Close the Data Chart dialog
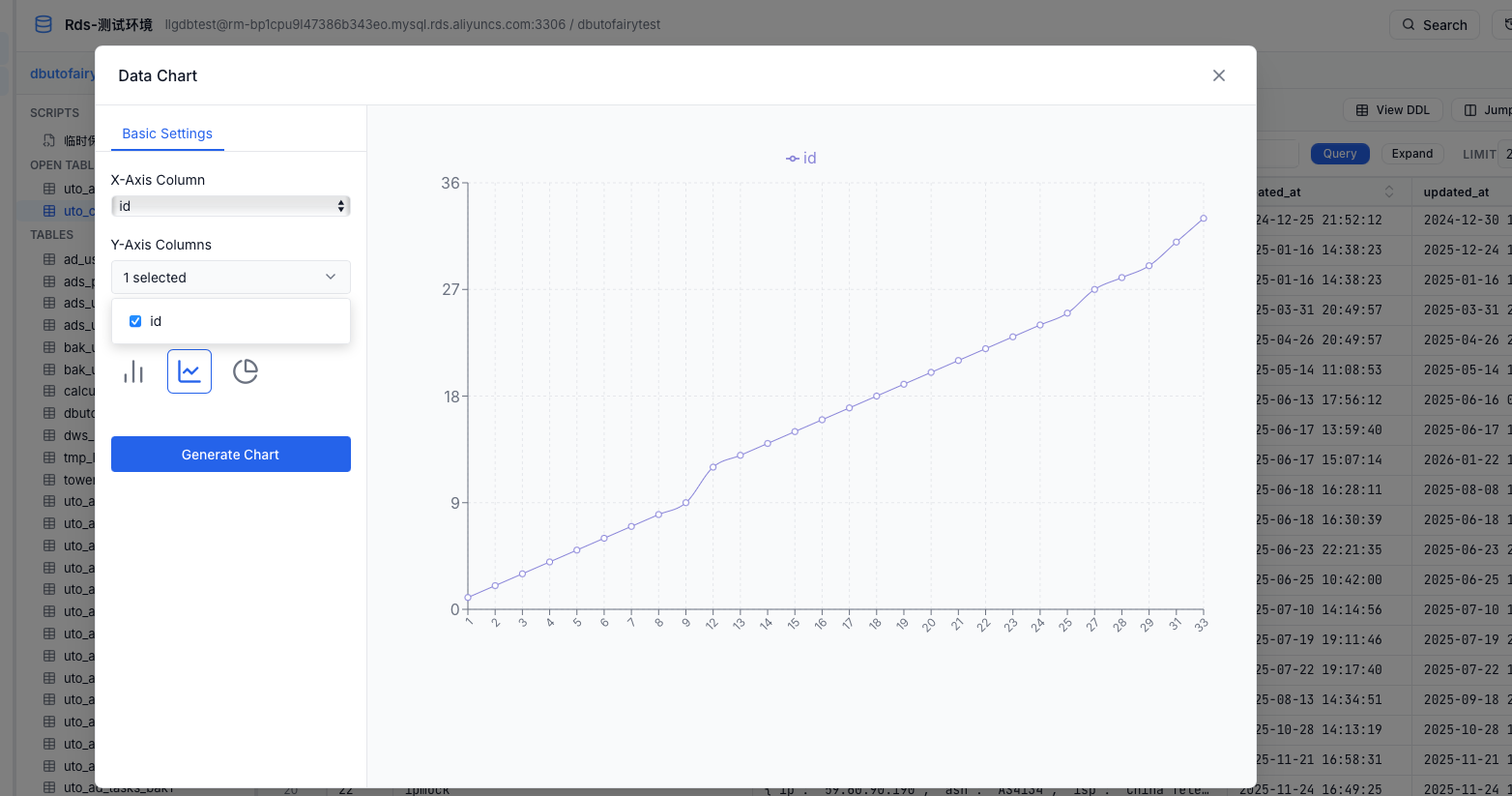The height and width of the screenshot is (796, 1512). point(1219,75)
